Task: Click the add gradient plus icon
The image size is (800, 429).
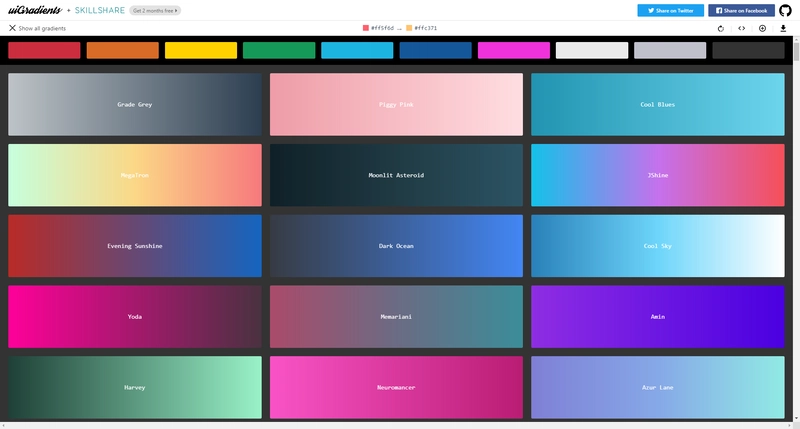Action: click(762, 29)
